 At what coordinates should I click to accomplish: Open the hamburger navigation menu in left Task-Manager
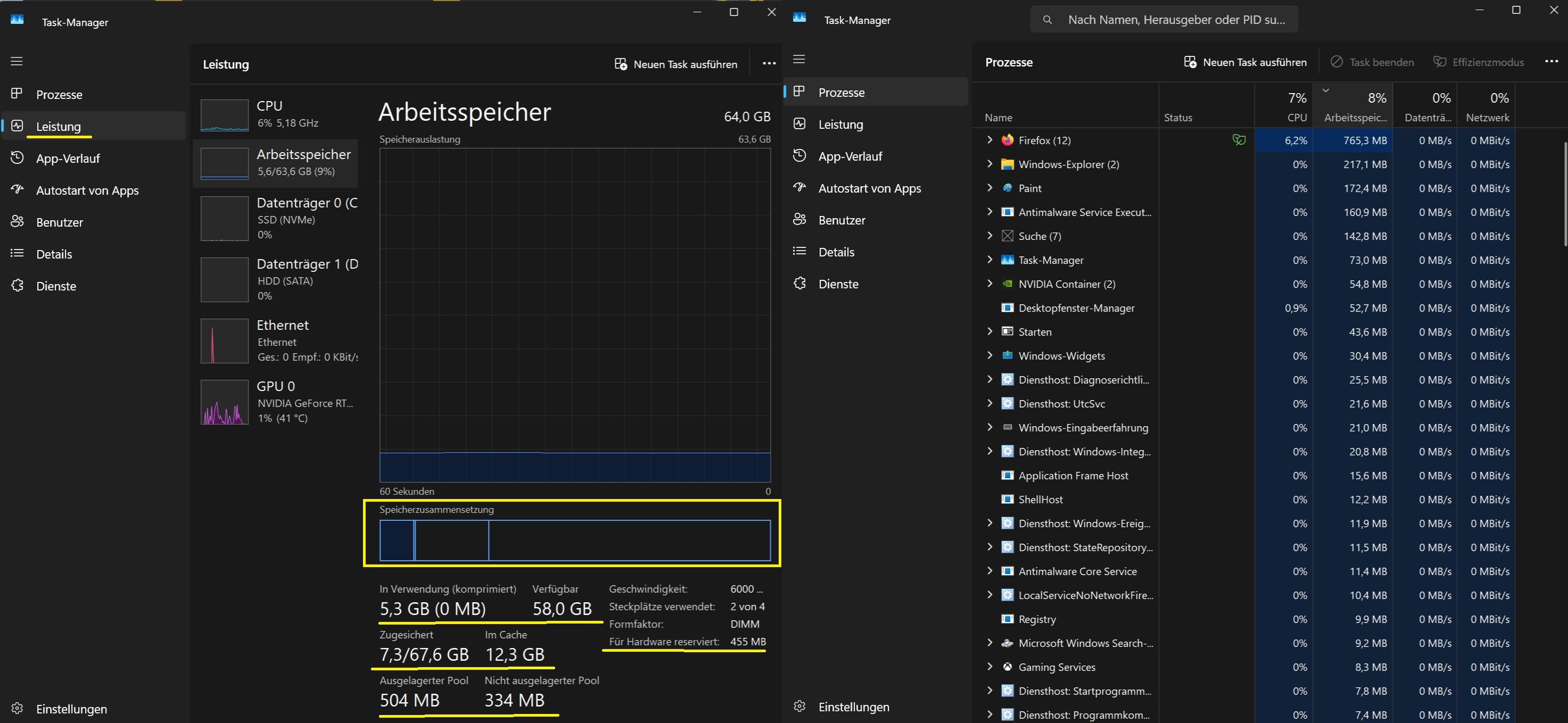[x=16, y=61]
